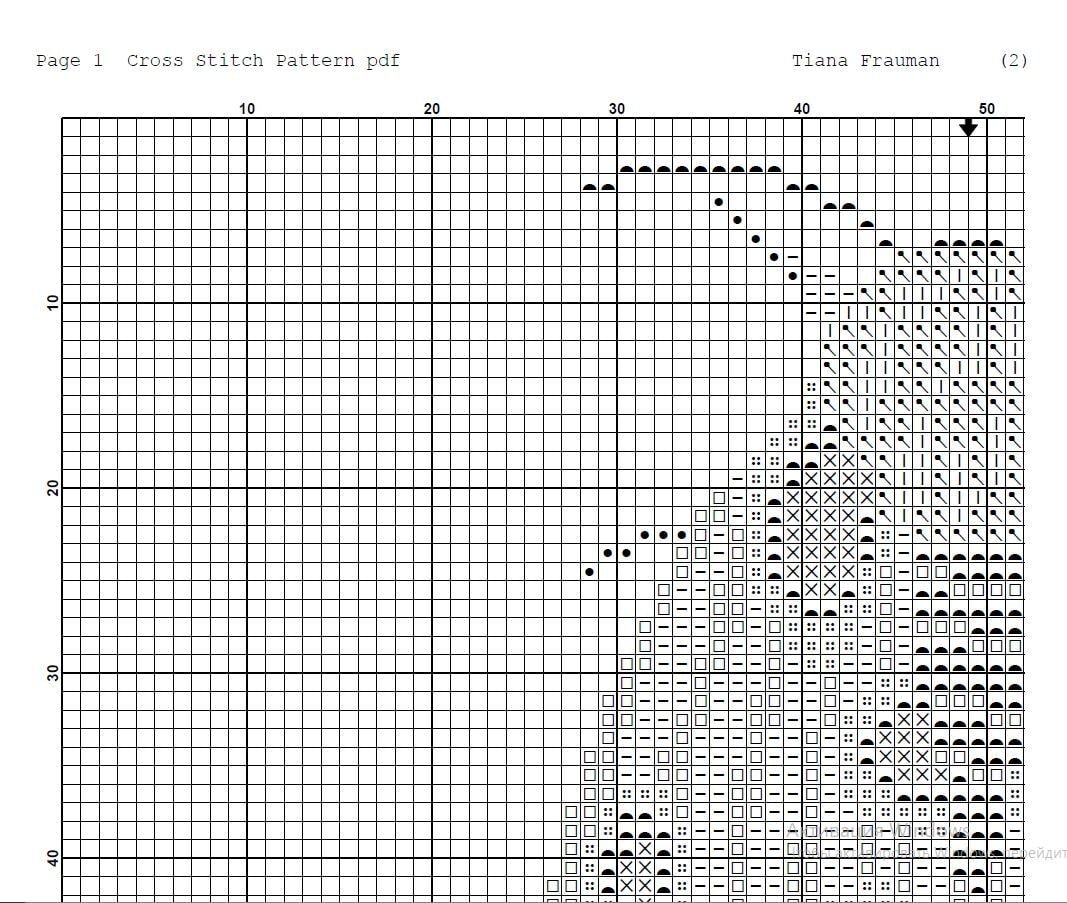Click column label '30' on the top ruler
Image resolution: width=1067 pixels, height=903 pixels.
pos(617,109)
